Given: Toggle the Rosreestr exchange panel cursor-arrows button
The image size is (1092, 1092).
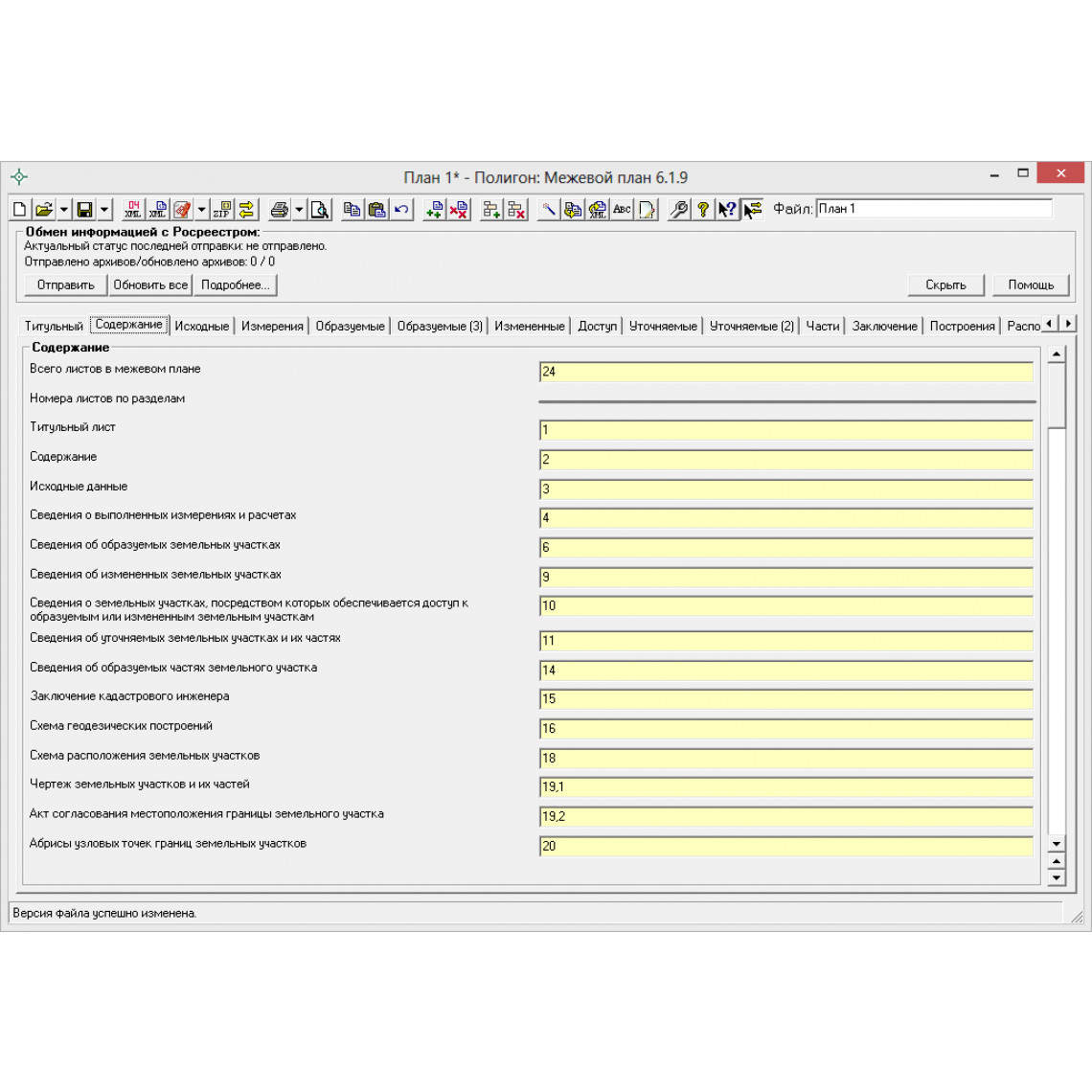Looking at the screenshot, I should click(753, 209).
